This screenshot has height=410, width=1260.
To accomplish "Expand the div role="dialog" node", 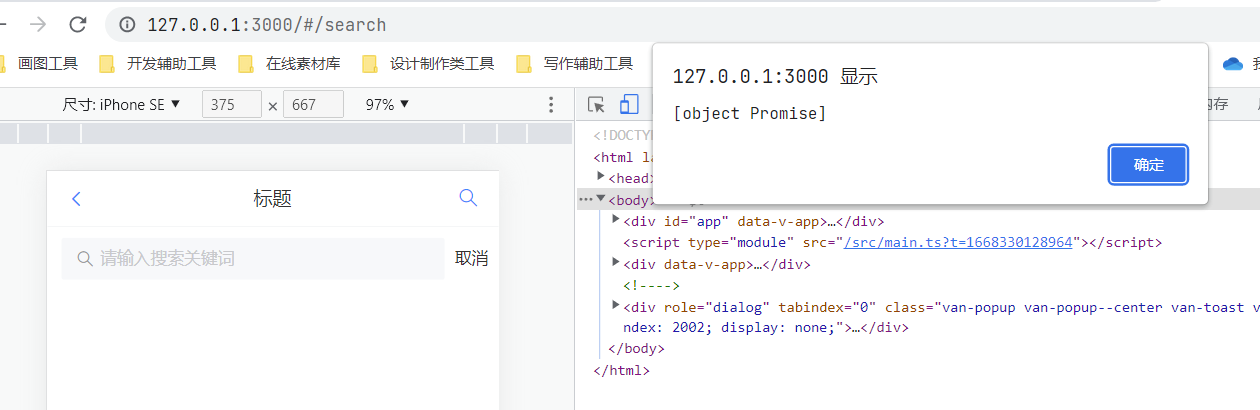I will [616, 306].
